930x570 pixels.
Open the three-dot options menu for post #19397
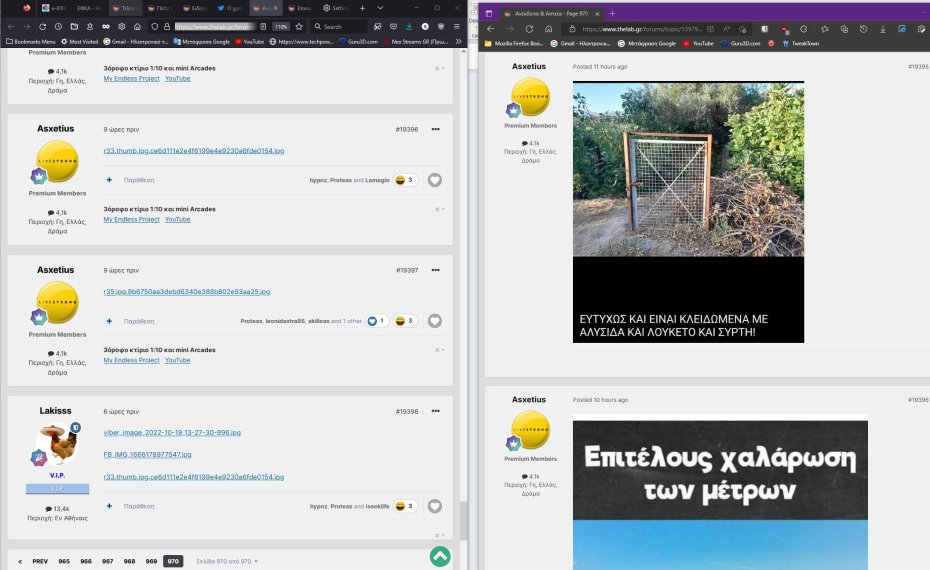click(x=435, y=270)
